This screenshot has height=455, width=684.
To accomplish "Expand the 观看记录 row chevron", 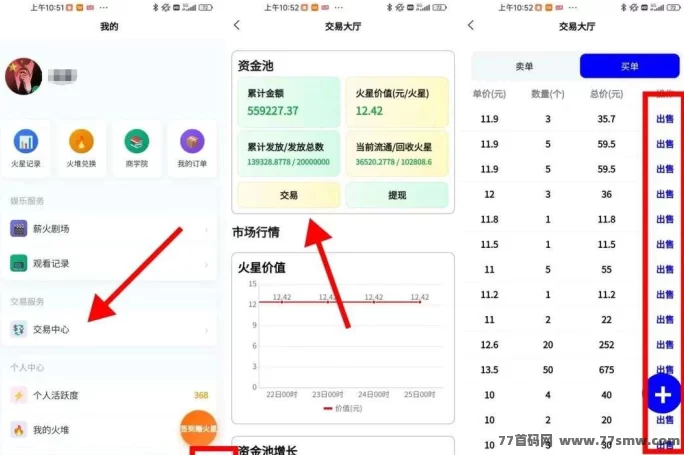I will (206, 264).
